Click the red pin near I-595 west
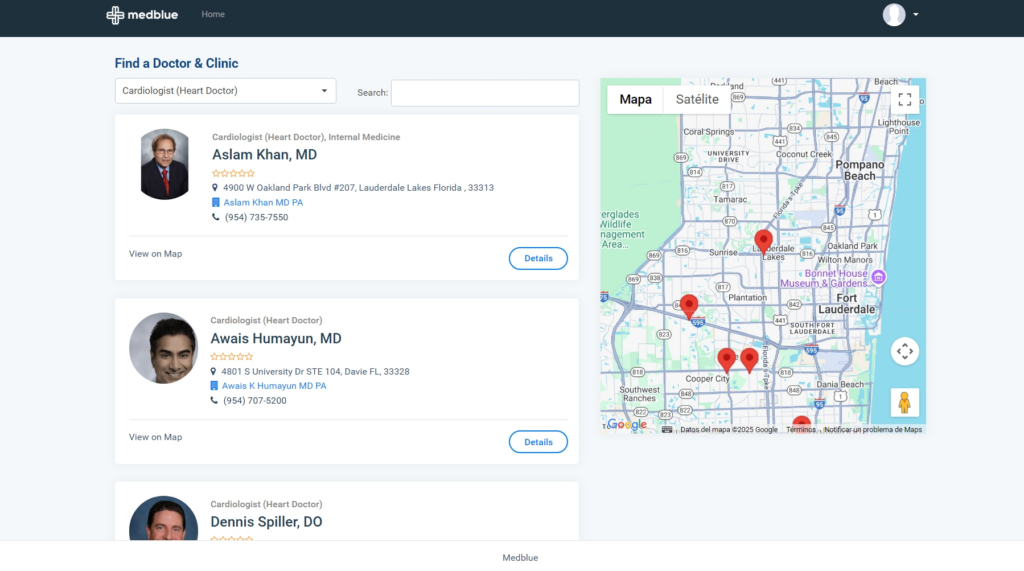Image resolution: width=1024 pixels, height=571 pixels. coord(689,306)
